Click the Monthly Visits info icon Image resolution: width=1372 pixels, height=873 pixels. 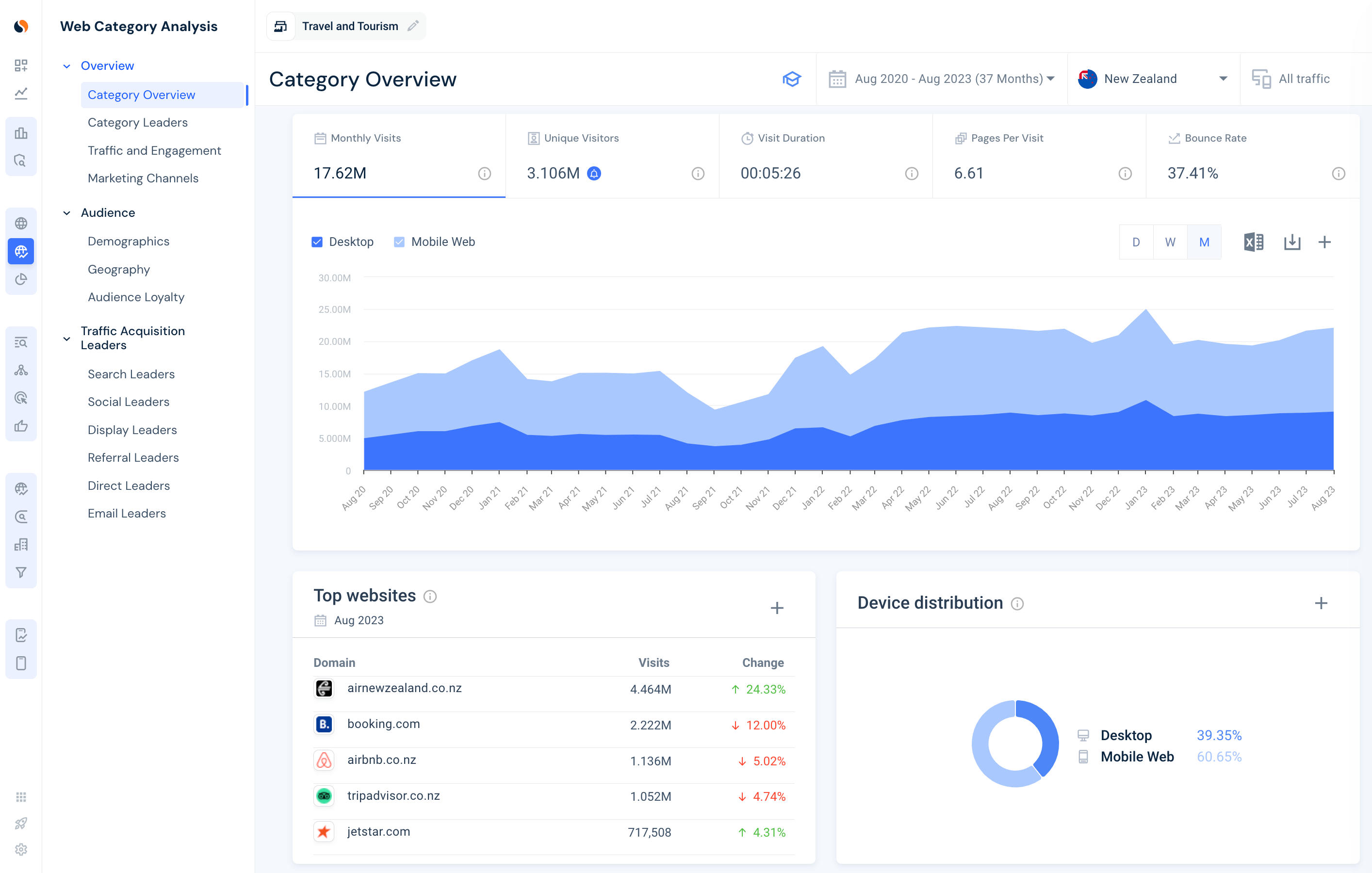[x=484, y=174]
